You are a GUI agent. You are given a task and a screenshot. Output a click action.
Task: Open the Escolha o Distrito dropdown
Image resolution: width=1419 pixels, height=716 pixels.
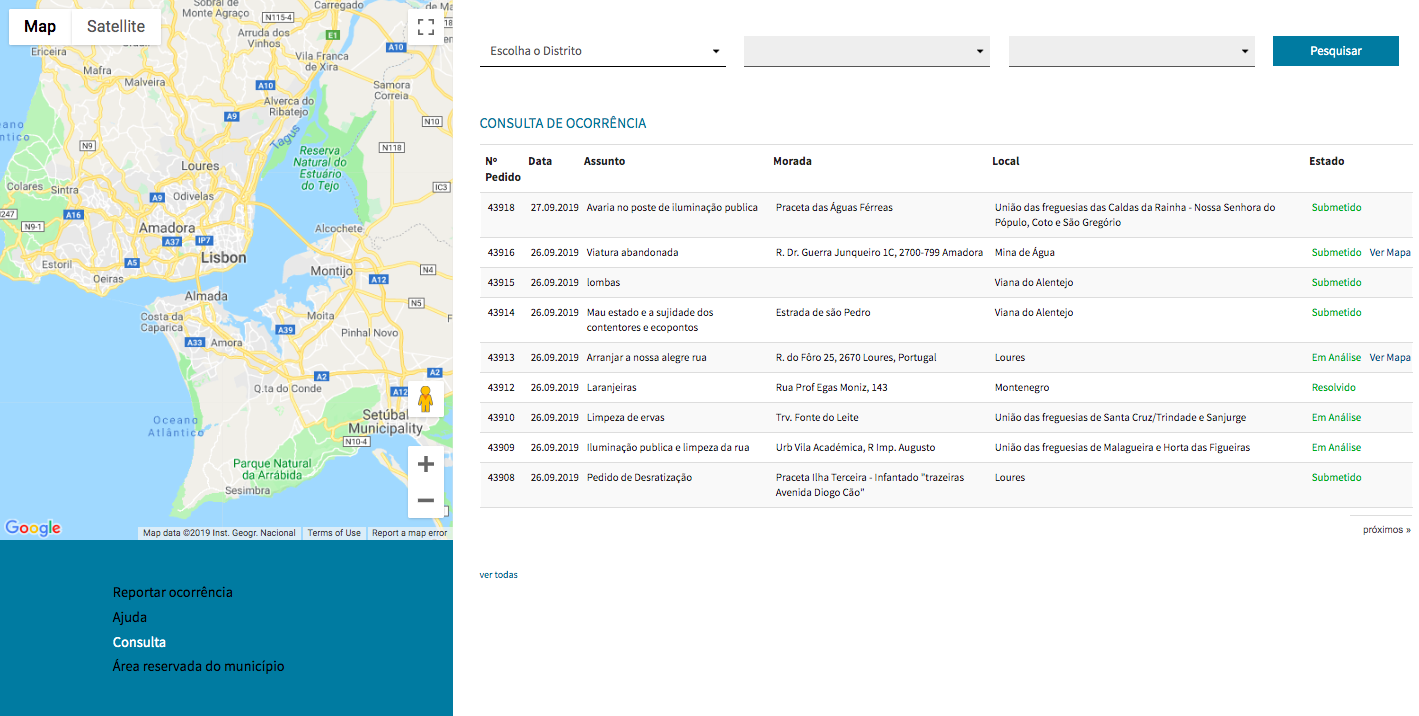(602, 51)
